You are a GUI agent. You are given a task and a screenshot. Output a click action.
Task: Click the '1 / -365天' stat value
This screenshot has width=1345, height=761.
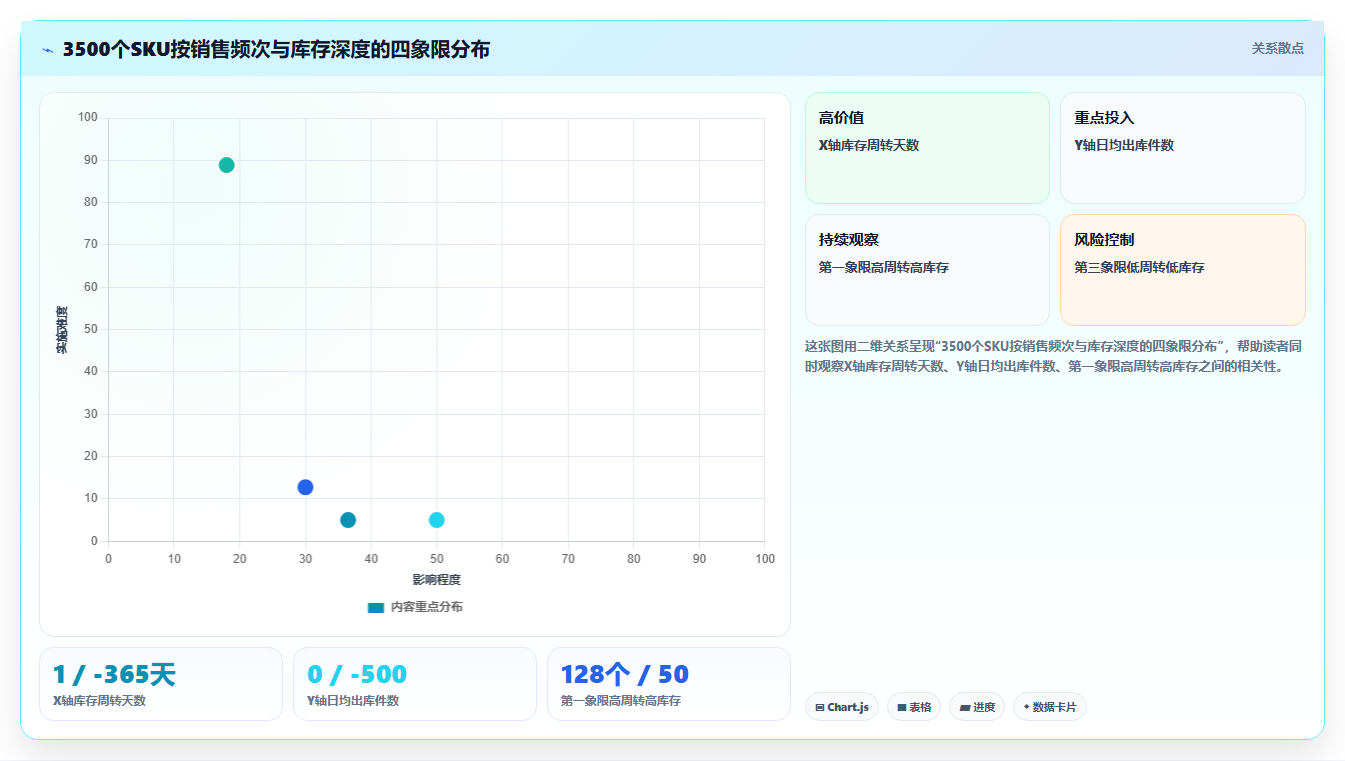click(x=114, y=675)
